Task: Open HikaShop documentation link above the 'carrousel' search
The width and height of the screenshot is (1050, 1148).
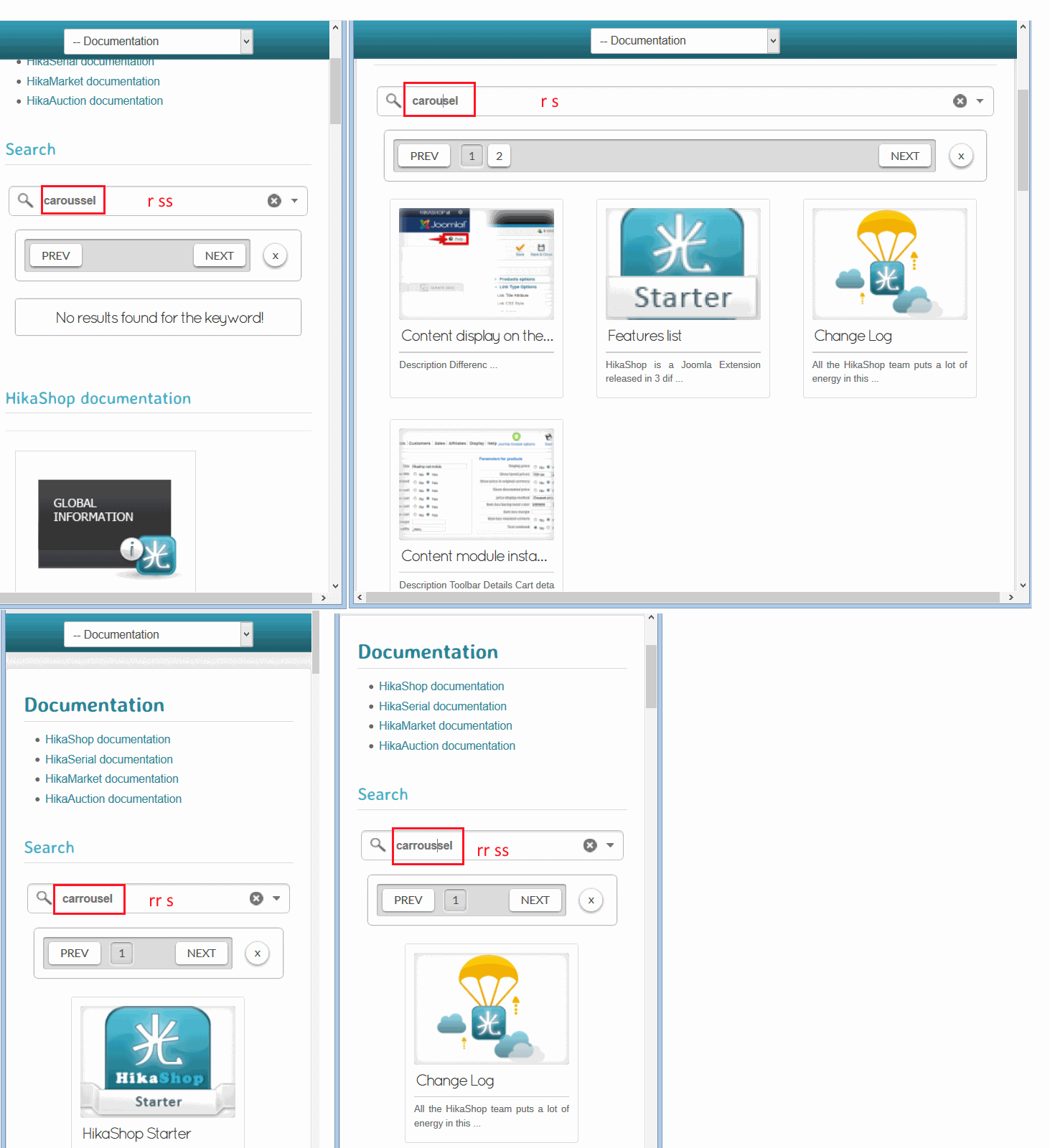Action: (x=108, y=739)
